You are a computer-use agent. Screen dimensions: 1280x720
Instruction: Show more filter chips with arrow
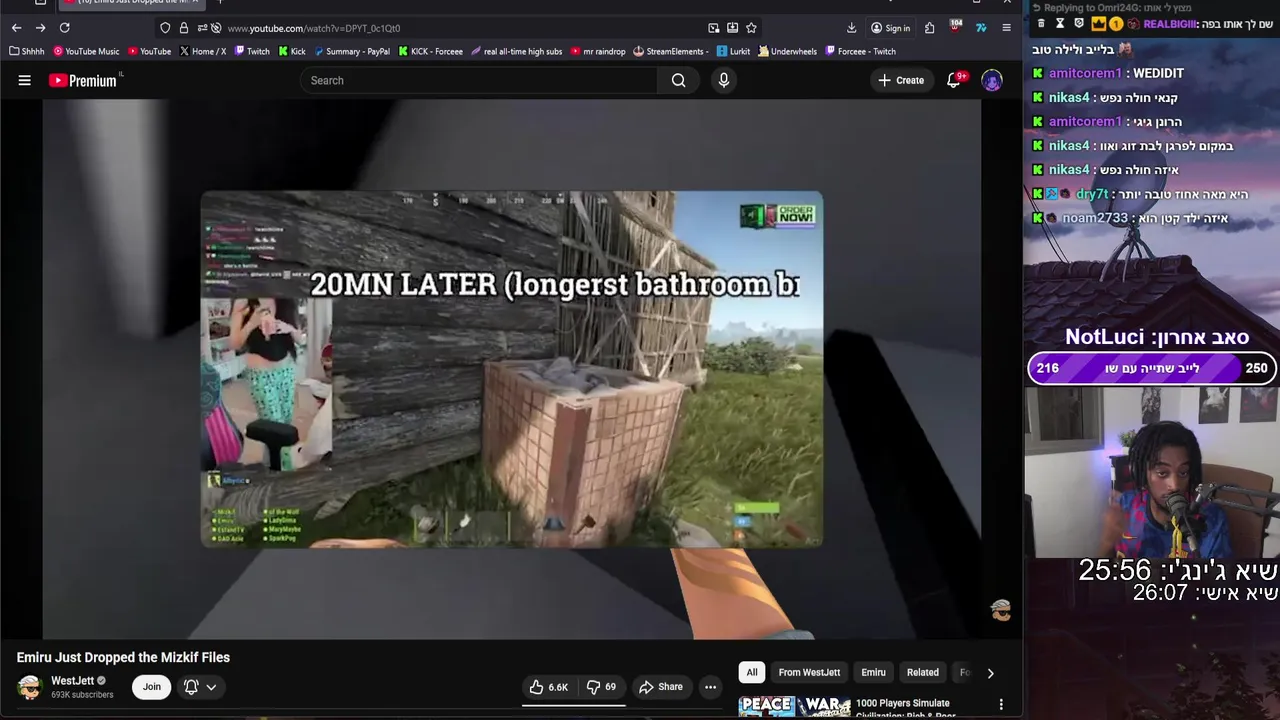[990, 673]
